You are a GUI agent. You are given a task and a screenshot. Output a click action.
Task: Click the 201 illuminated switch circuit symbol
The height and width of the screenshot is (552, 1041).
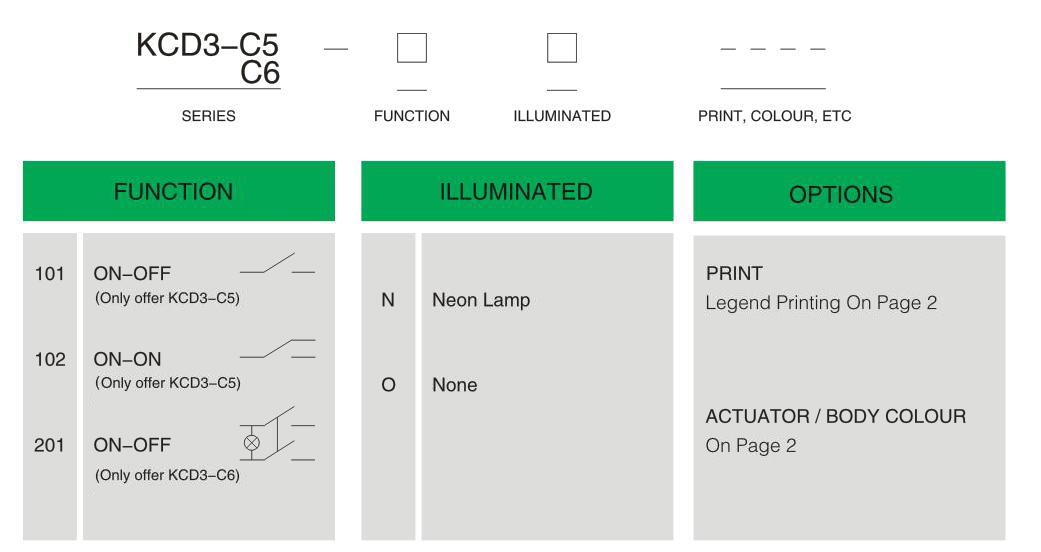point(277,434)
